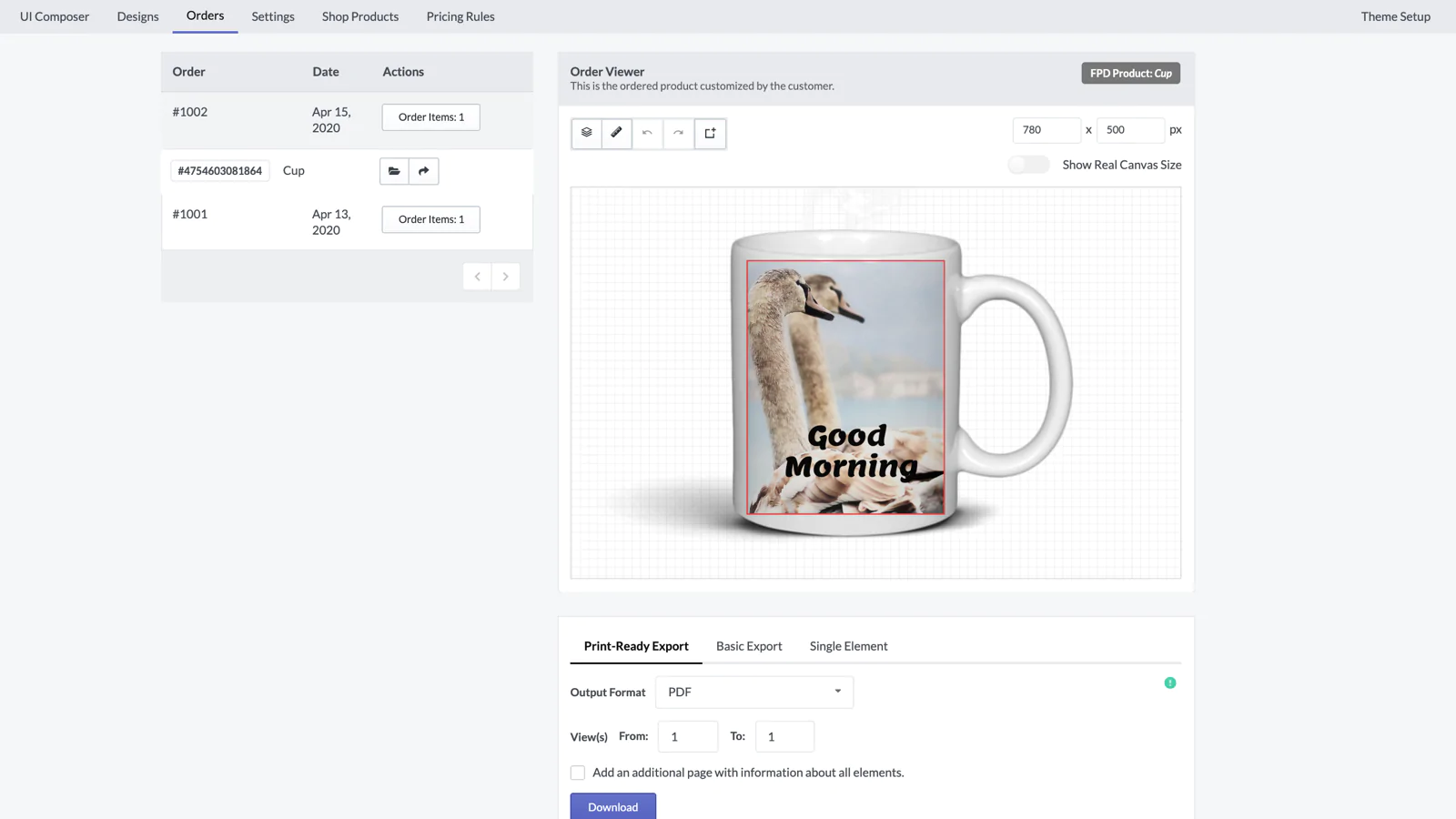Click the green info icon in the export panel
Viewport: 1456px width, 819px height.
(1169, 682)
